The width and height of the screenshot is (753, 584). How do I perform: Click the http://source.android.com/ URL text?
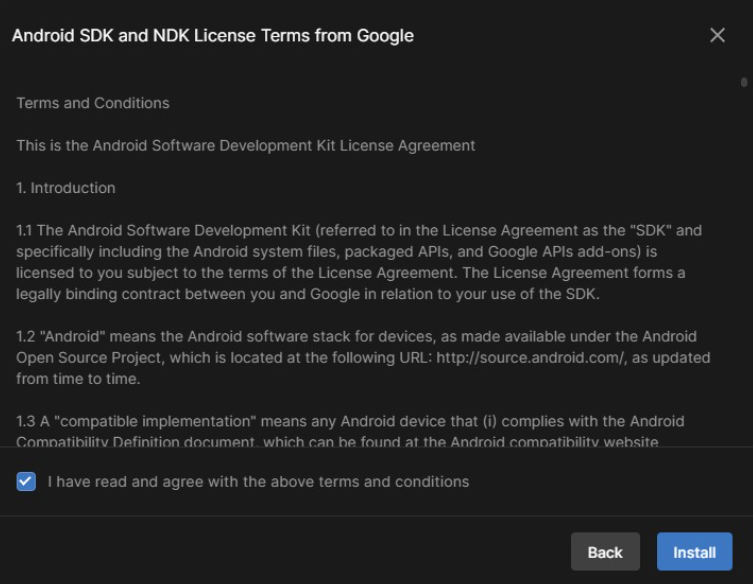[531, 358]
